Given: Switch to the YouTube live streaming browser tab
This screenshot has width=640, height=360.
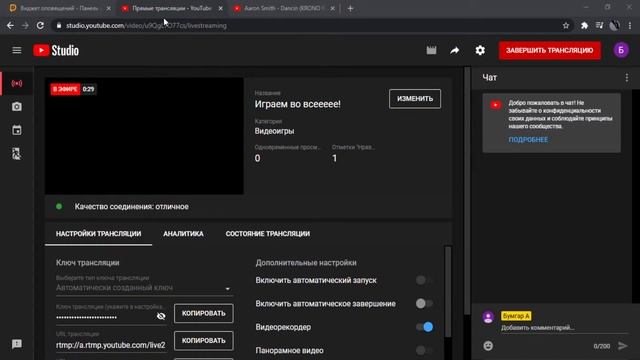Looking at the screenshot, I should [171, 8].
